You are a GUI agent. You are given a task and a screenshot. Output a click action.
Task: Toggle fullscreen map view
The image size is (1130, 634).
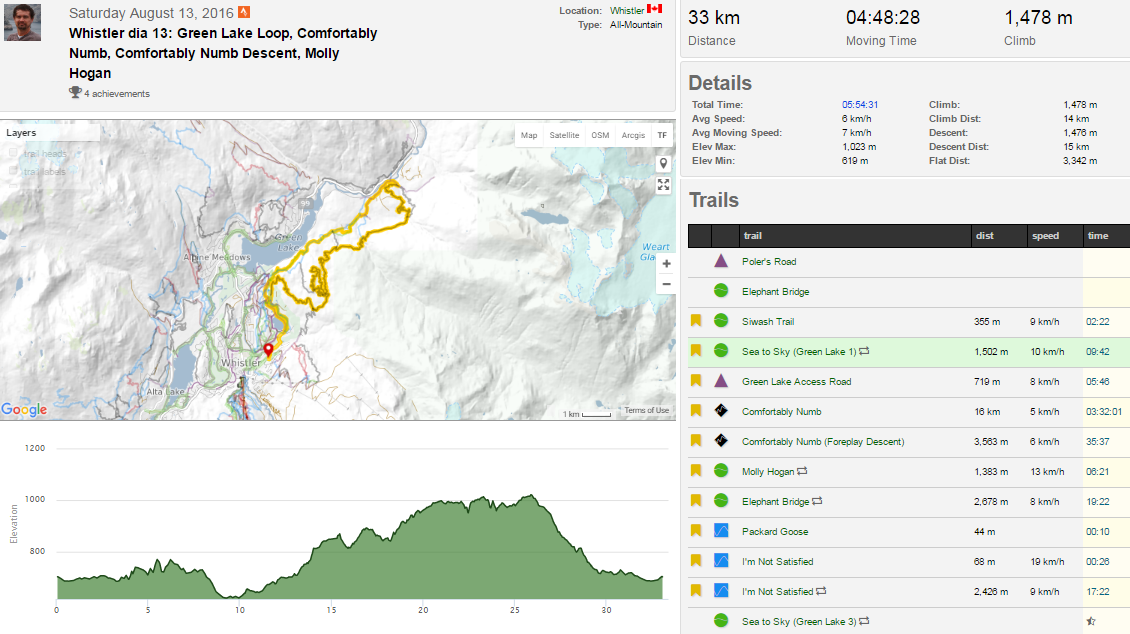(663, 185)
